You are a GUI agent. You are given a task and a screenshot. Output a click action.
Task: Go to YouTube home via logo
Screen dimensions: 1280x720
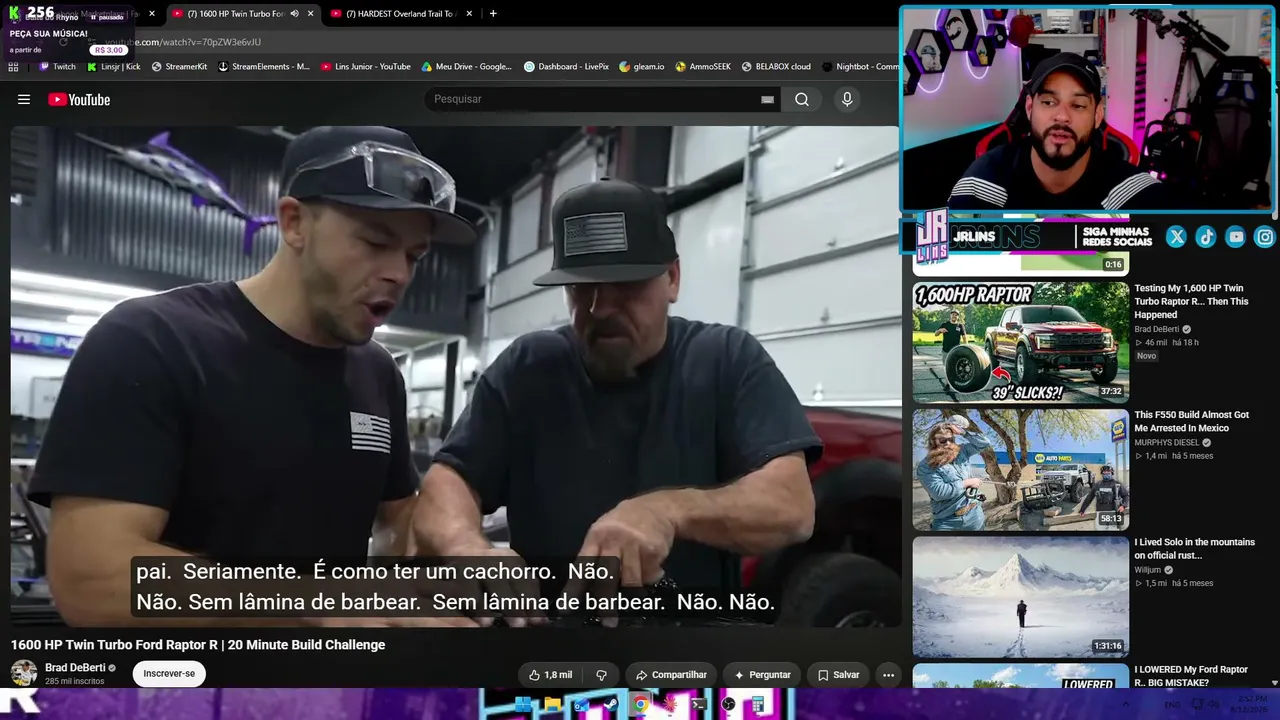tap(79, 99)
